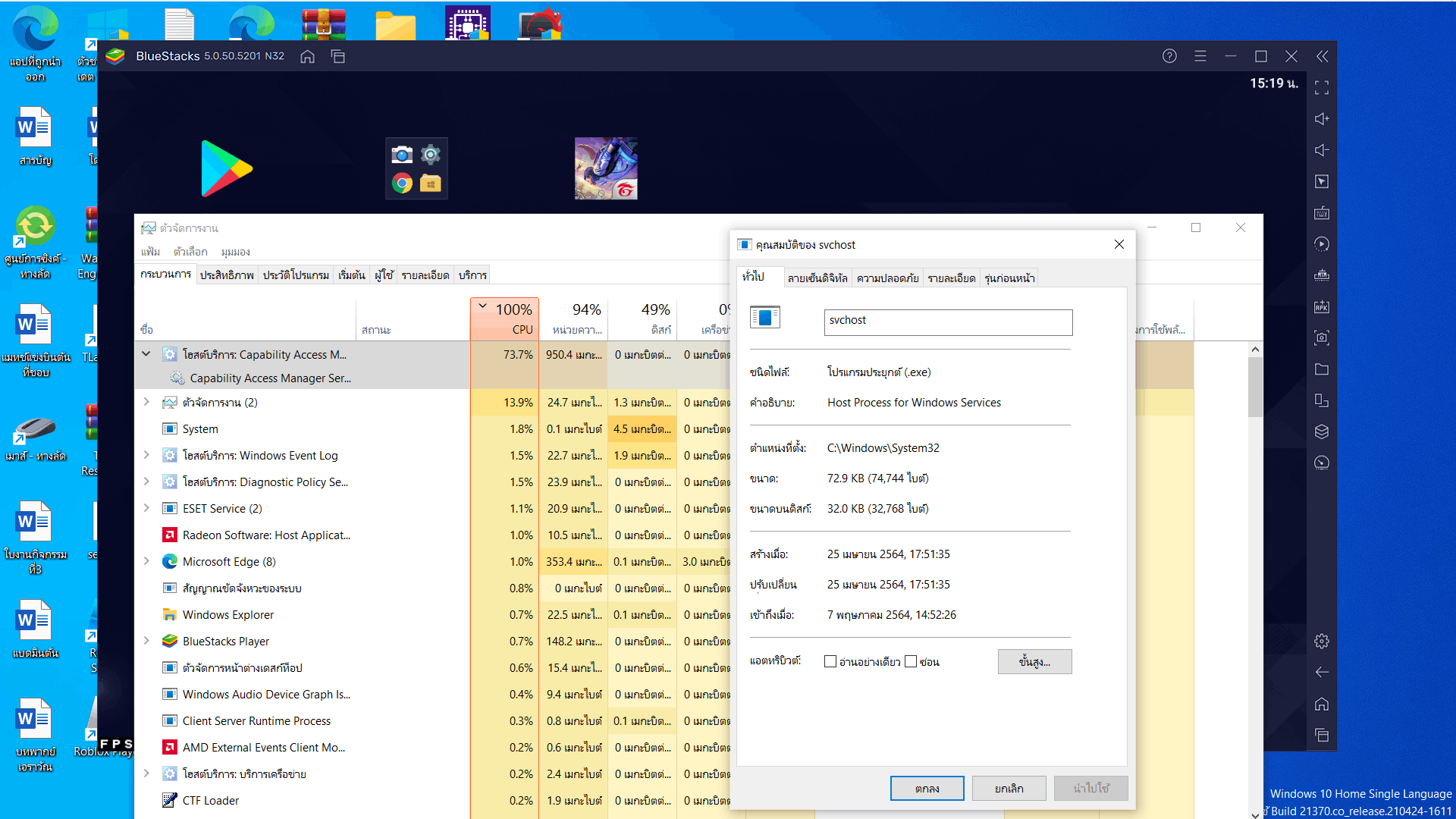Launch the Garena Free Fire game icon

point(606,168)
